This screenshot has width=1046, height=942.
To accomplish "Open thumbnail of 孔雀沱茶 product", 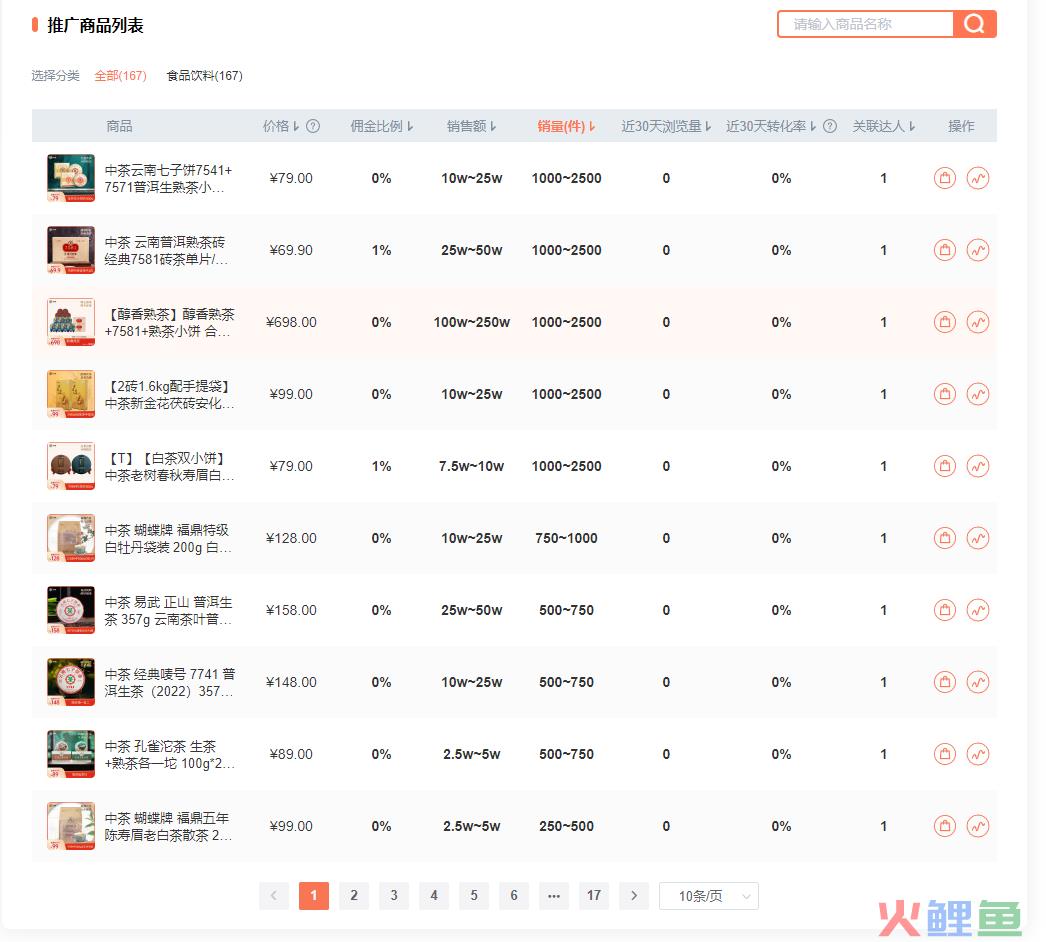I will tap(71, 755).
